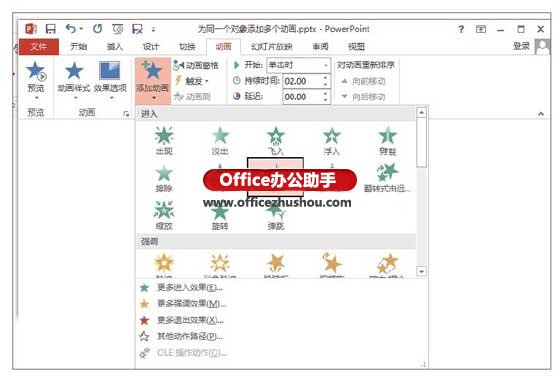Screen dimensions: 560x379
Task: Select the 彩色脉冲 (Color Pulse) emphasis effect
Action: click(220, 265)
